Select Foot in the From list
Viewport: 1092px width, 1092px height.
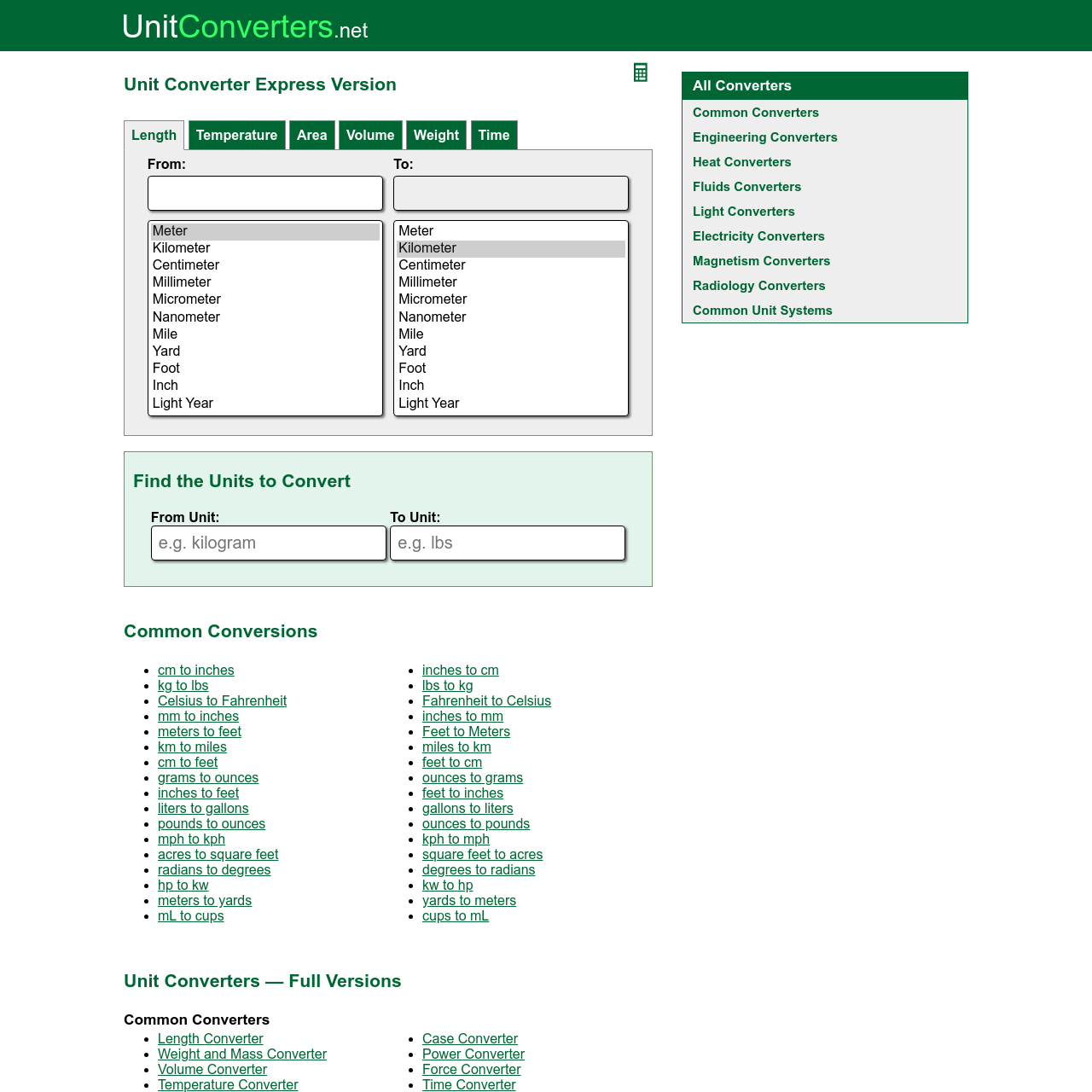(x=265, y=369)
